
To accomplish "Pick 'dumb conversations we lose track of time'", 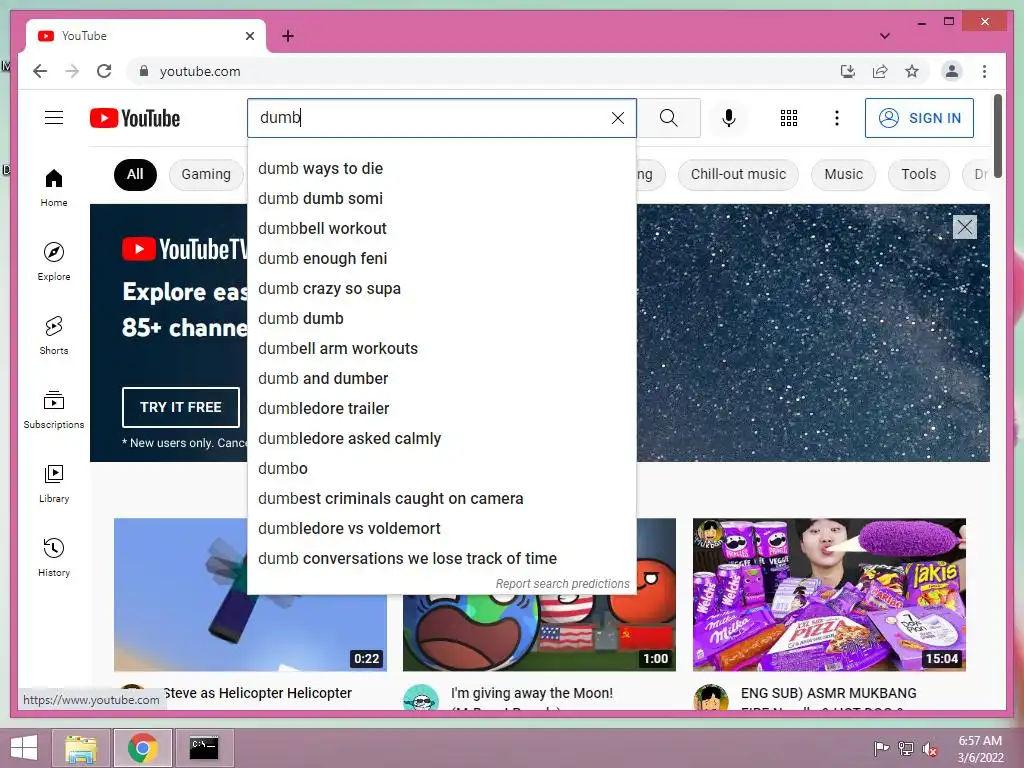I will 441,559.
